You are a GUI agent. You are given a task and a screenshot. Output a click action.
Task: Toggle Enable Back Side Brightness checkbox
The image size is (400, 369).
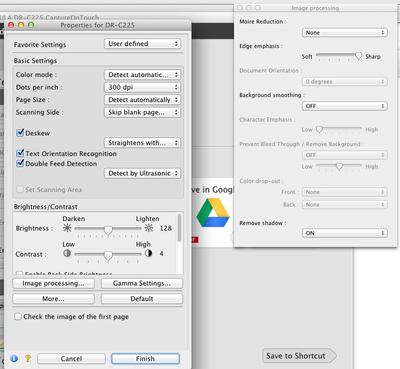tap(20, 273)
